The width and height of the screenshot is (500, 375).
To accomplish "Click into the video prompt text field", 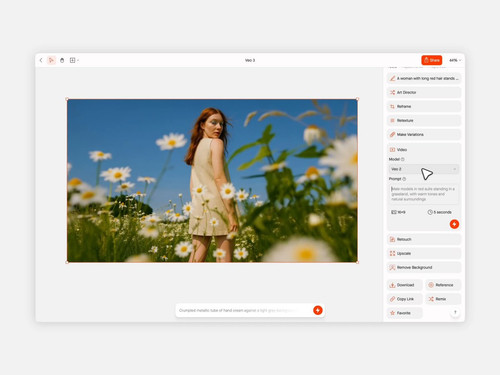I will pos(424,194).
